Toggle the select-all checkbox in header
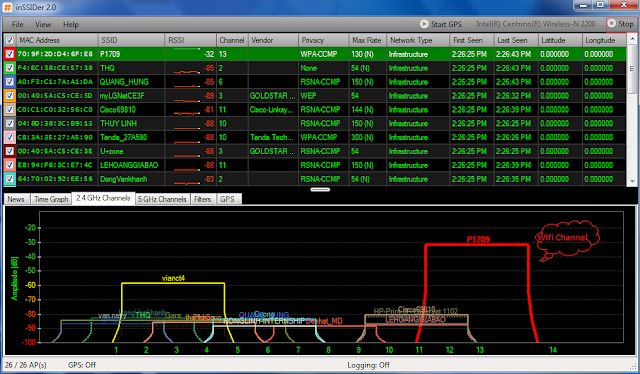The image size is (640, 374). click(10, 40)
